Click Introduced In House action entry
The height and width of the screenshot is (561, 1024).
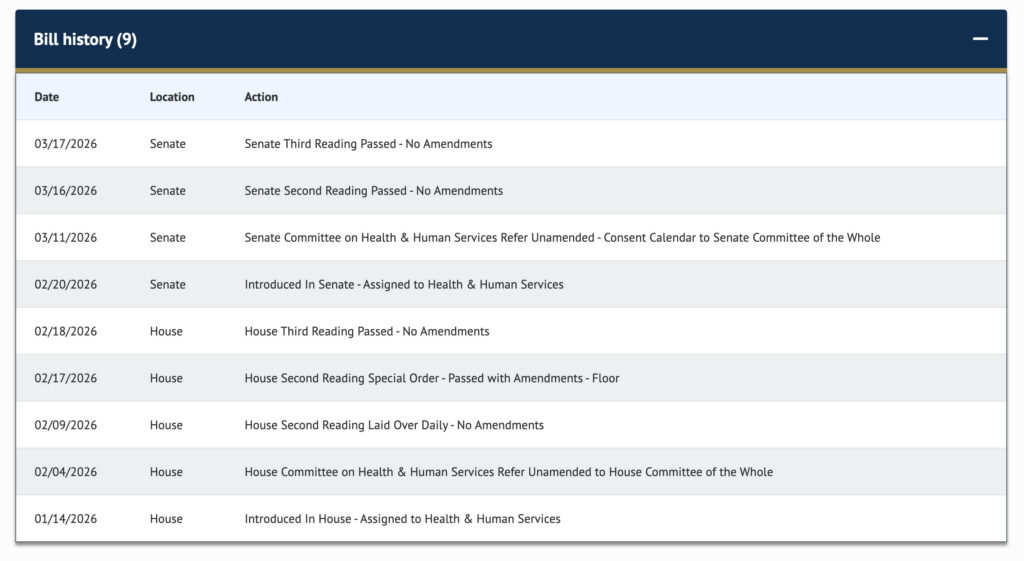(402, 519)
